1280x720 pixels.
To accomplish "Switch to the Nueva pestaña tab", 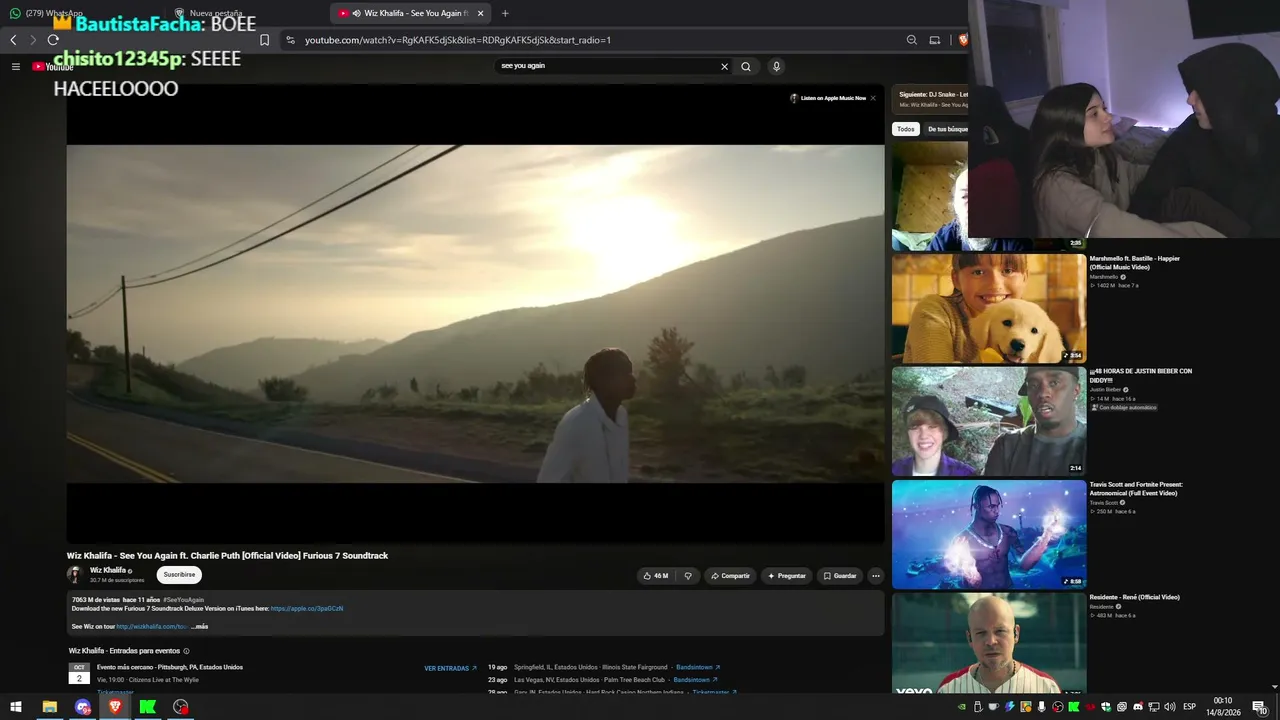I will click(x=209, y=13).
